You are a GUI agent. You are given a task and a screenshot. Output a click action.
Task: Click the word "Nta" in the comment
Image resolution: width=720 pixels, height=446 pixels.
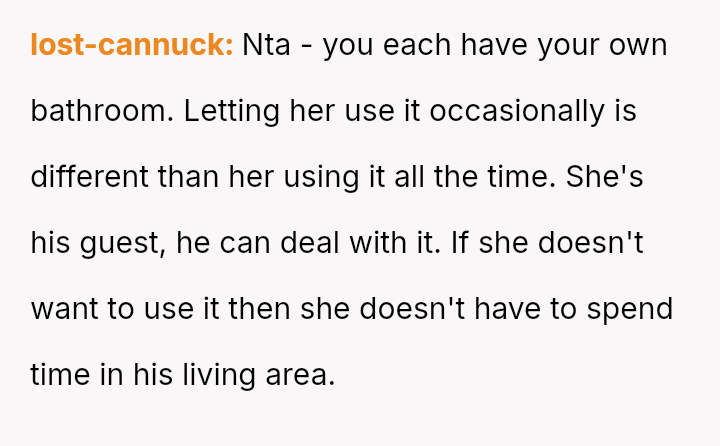coord(268,45)
